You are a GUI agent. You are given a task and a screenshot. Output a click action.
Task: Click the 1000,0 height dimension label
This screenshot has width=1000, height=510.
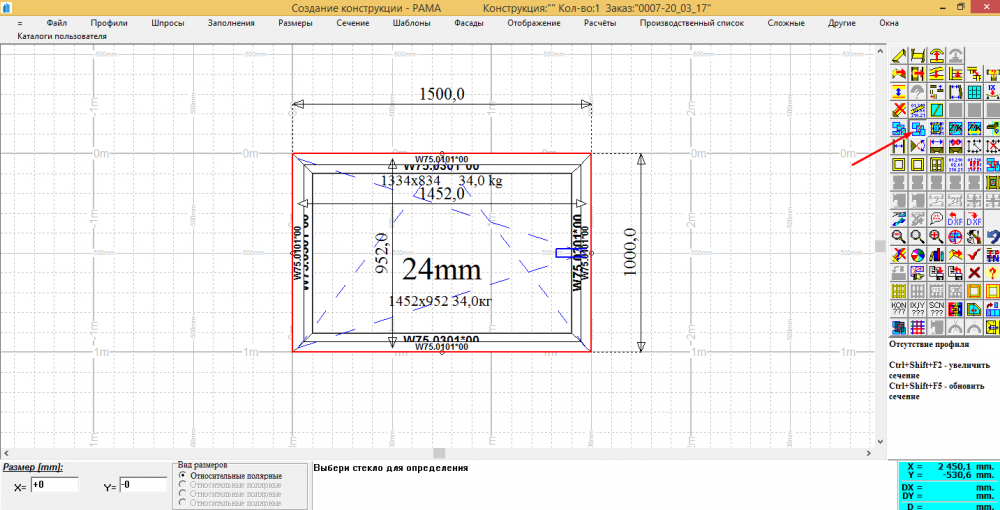pos(631,252)
